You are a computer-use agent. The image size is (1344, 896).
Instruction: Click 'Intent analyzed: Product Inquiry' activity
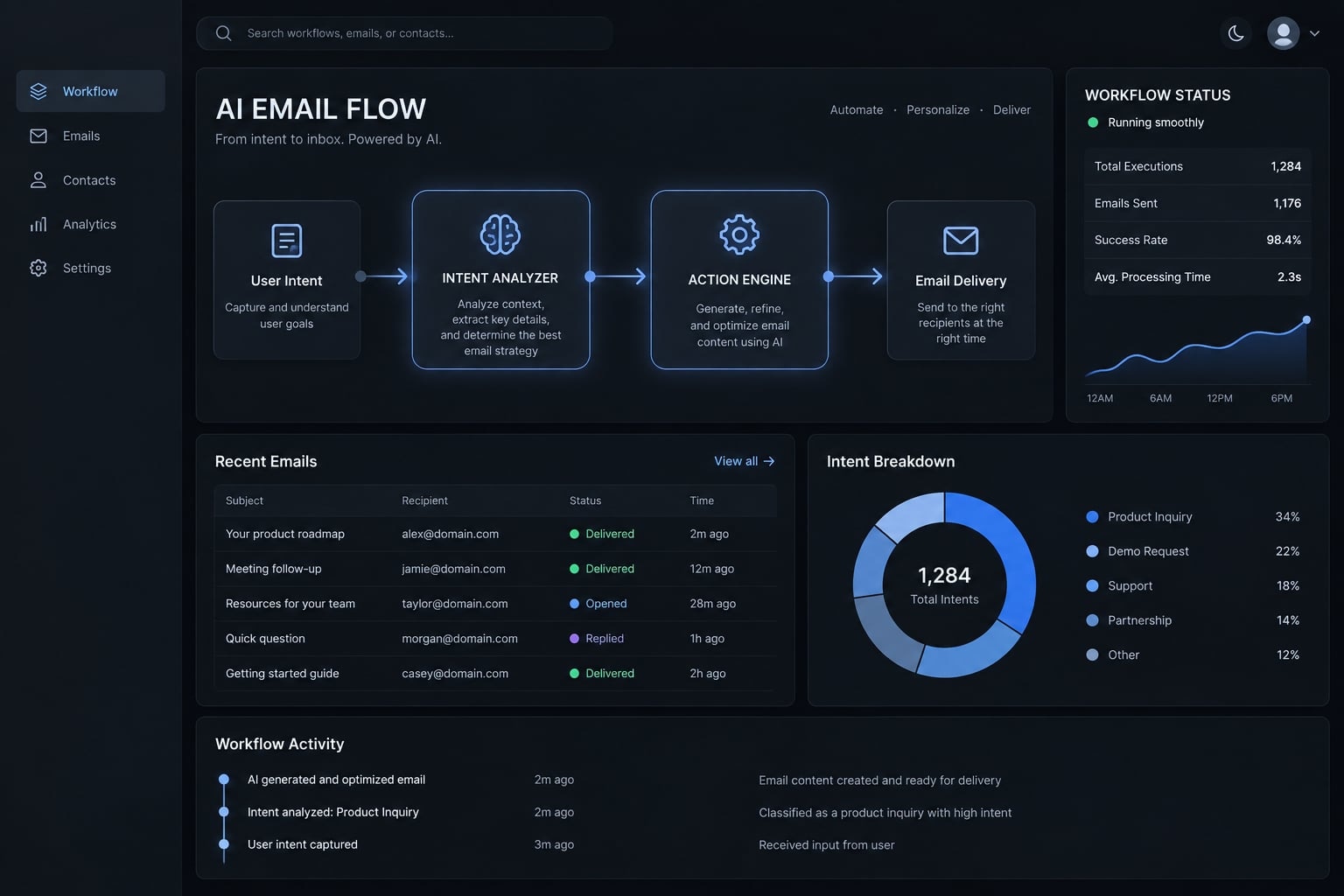[333, 812]
